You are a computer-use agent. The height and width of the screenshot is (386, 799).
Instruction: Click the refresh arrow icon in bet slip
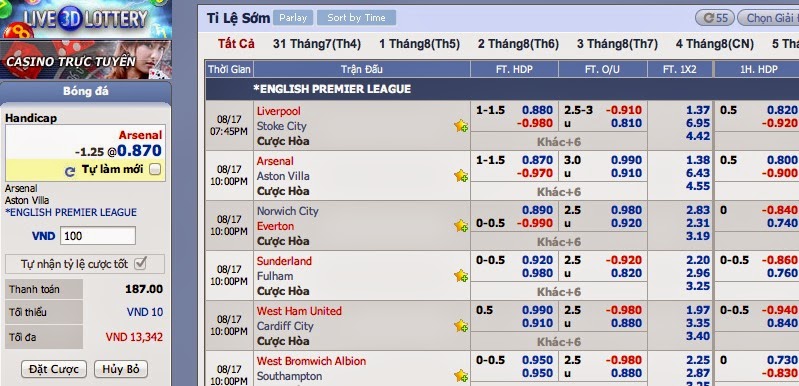pos(70,171)
